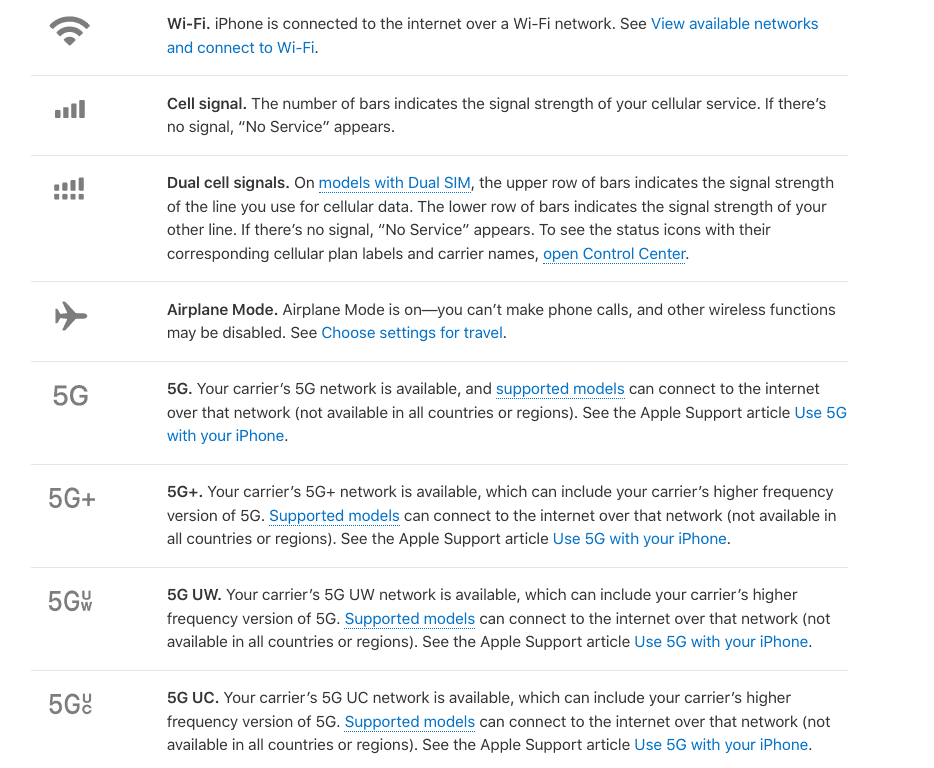934x768 pixels.
Task: Open Use 5G with your iPhone in 5G UW row
Action: coord(721,642)
